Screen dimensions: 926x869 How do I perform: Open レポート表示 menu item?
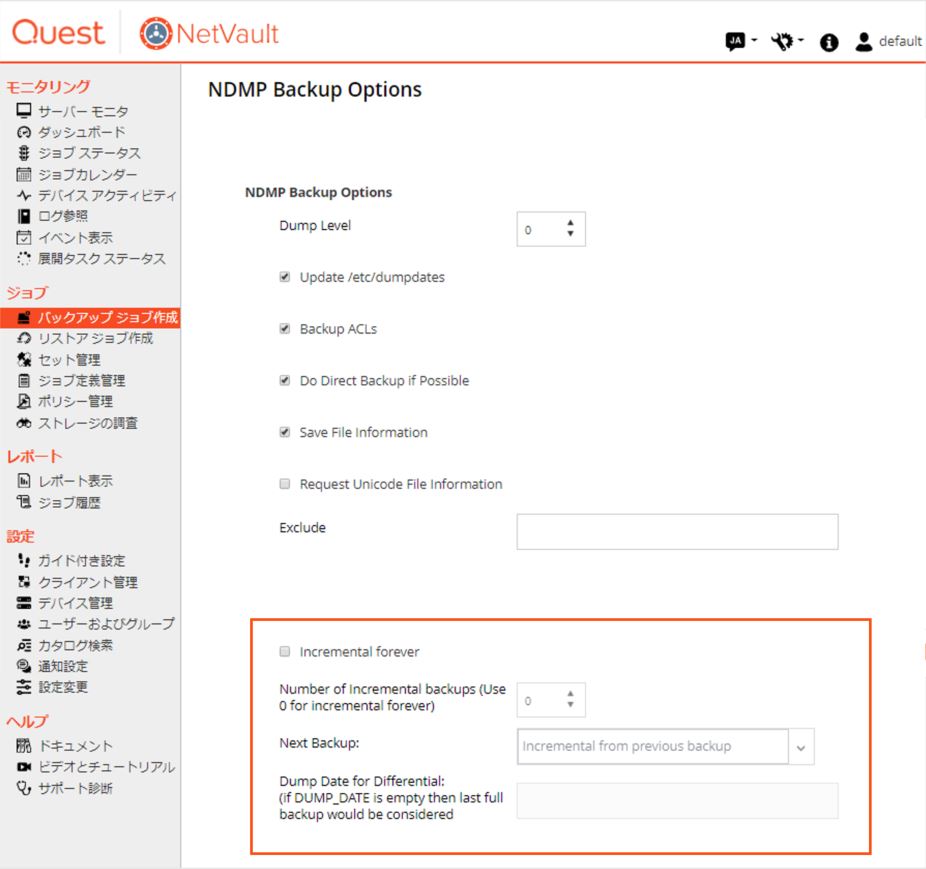[x=75, y=481]
